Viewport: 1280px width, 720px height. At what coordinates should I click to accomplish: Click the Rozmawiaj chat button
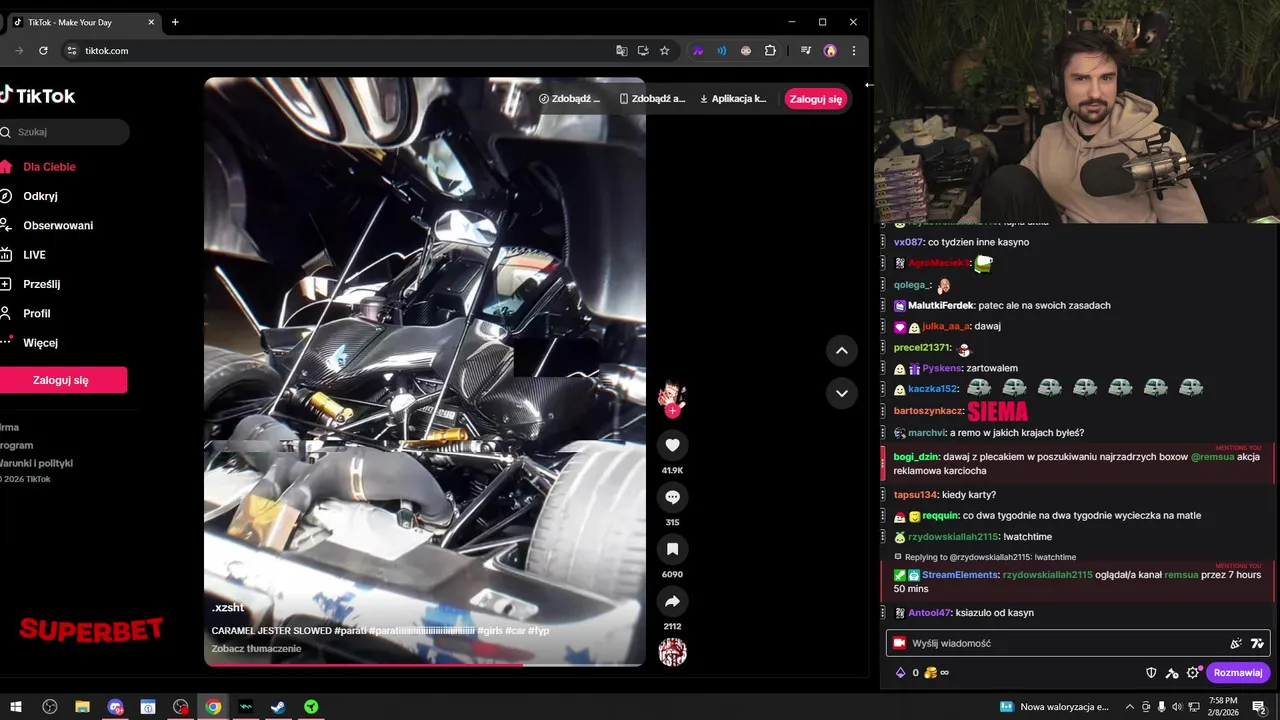tap(1237, 673)
